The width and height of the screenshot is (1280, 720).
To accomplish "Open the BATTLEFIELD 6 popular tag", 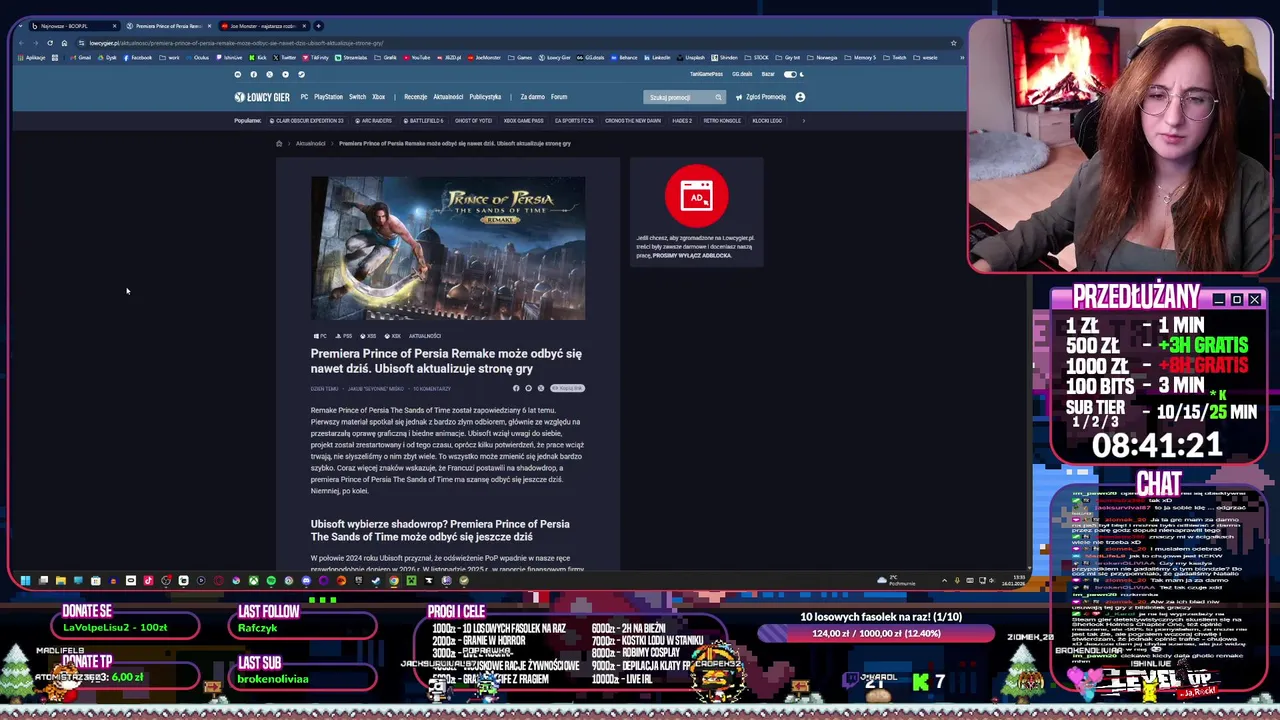I will (423, 121).
